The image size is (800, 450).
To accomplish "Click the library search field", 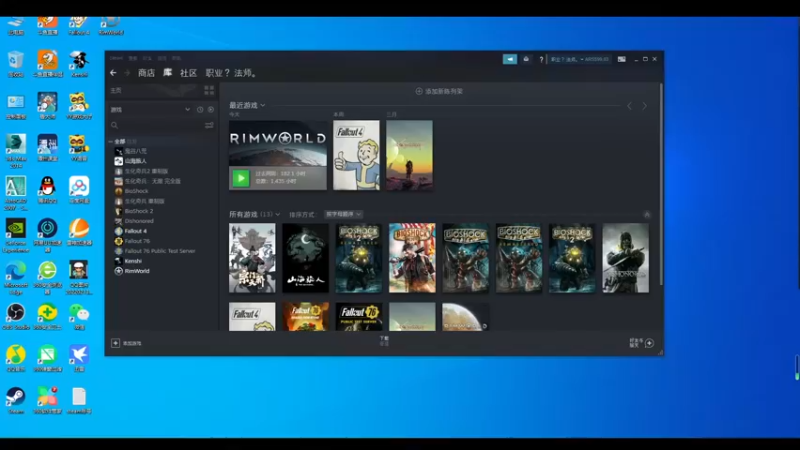I will click(156, 125).
